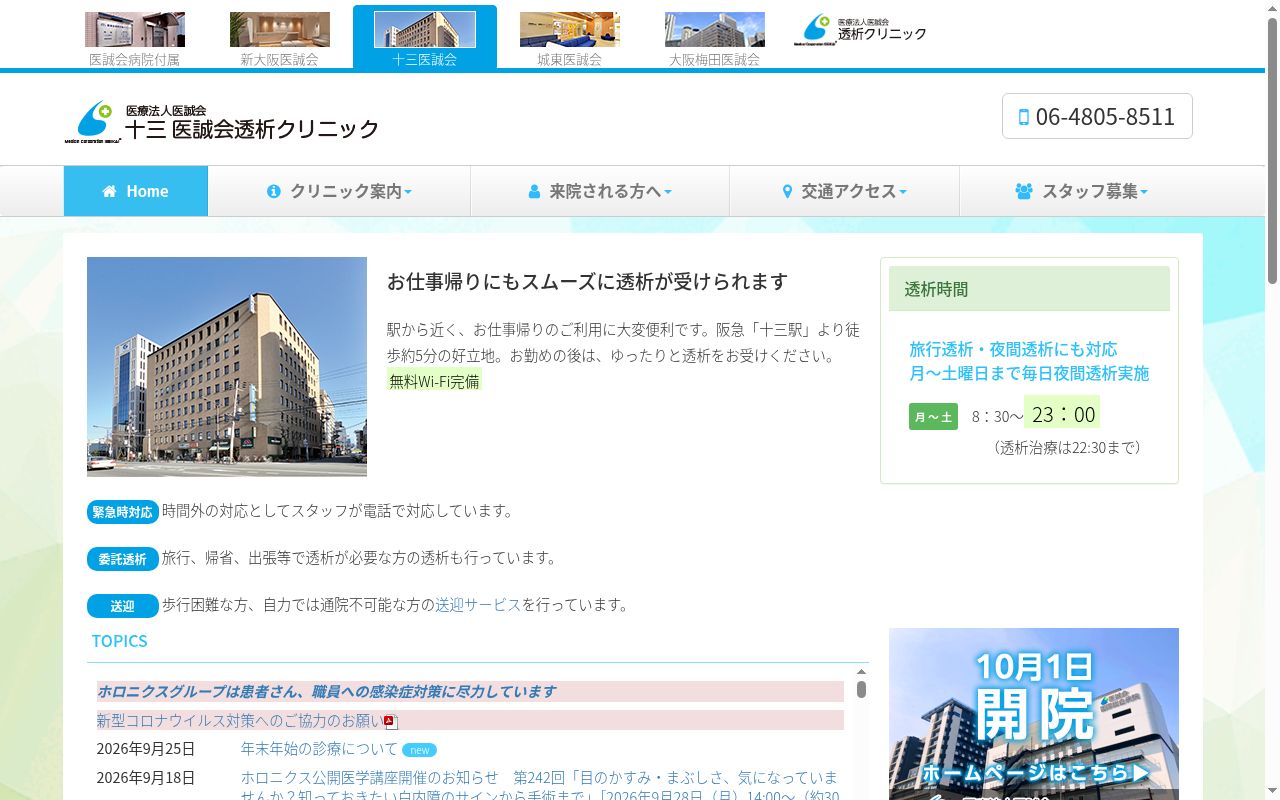This screenshot has height=800, width=1280.
Task: Switch to the 大阪梅田医誠会 clinic tab
Action: tap(715, 39)
